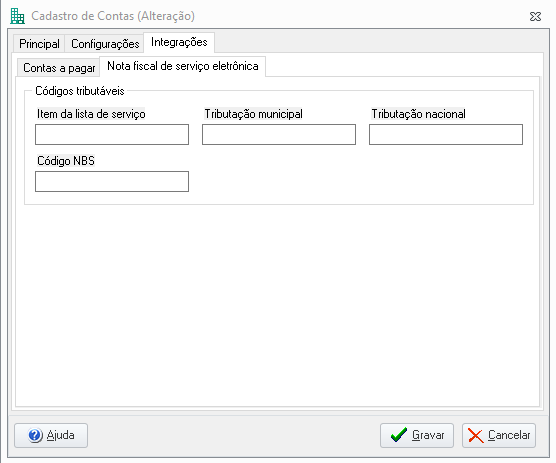Select the Integrações tab
This screenshot has width=556, height=463.
pos(179,42)
